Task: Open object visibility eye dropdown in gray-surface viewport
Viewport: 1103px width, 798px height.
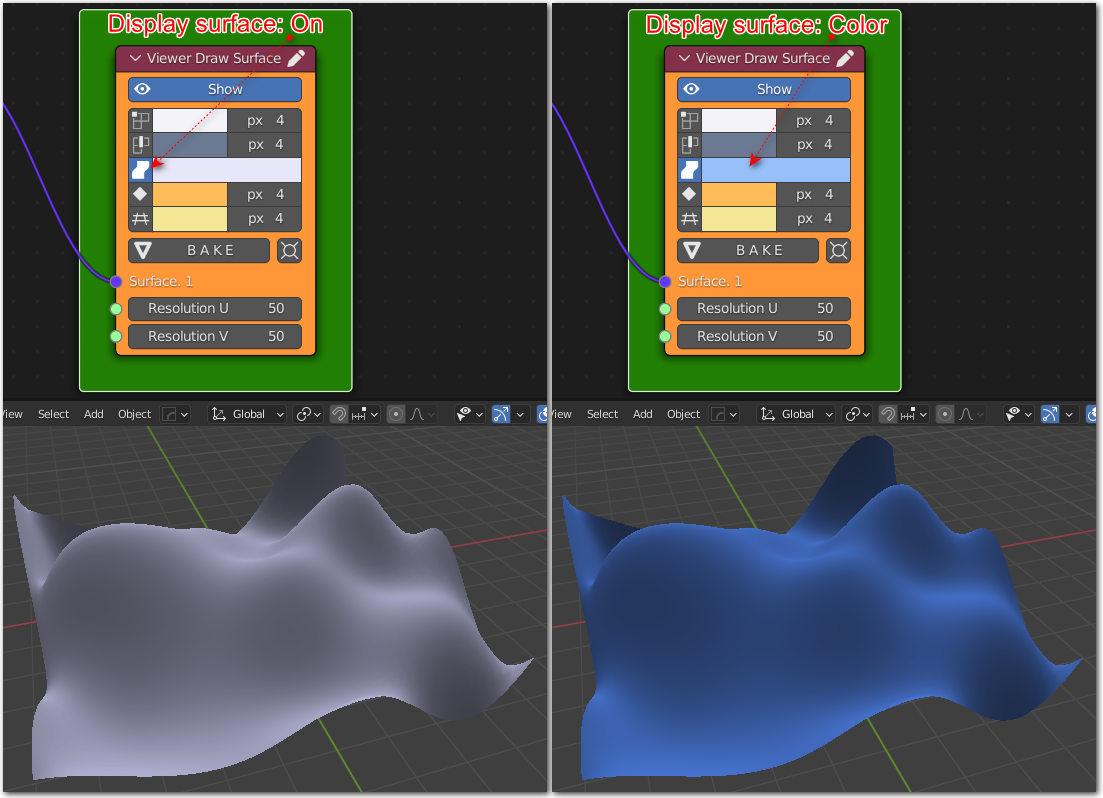Action: [469, 414]
